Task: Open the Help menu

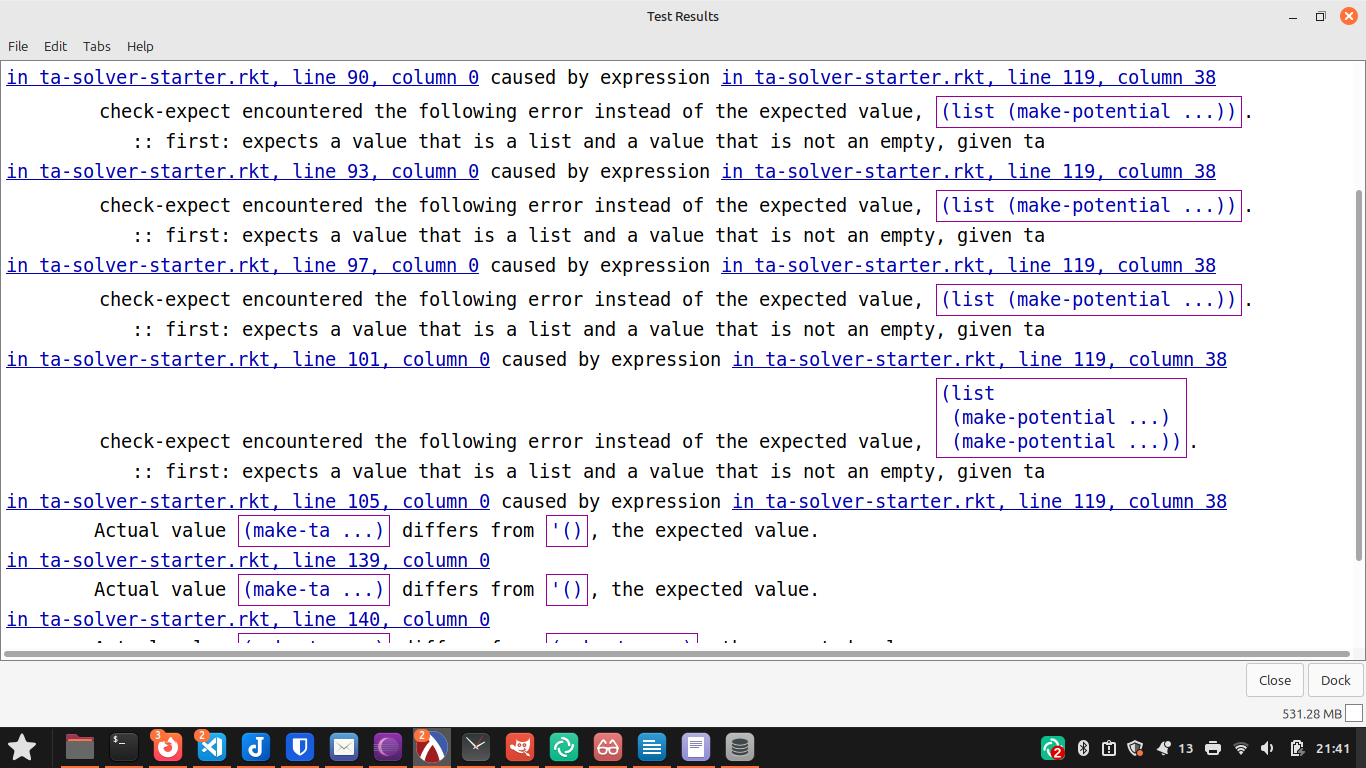Action: 140,46
